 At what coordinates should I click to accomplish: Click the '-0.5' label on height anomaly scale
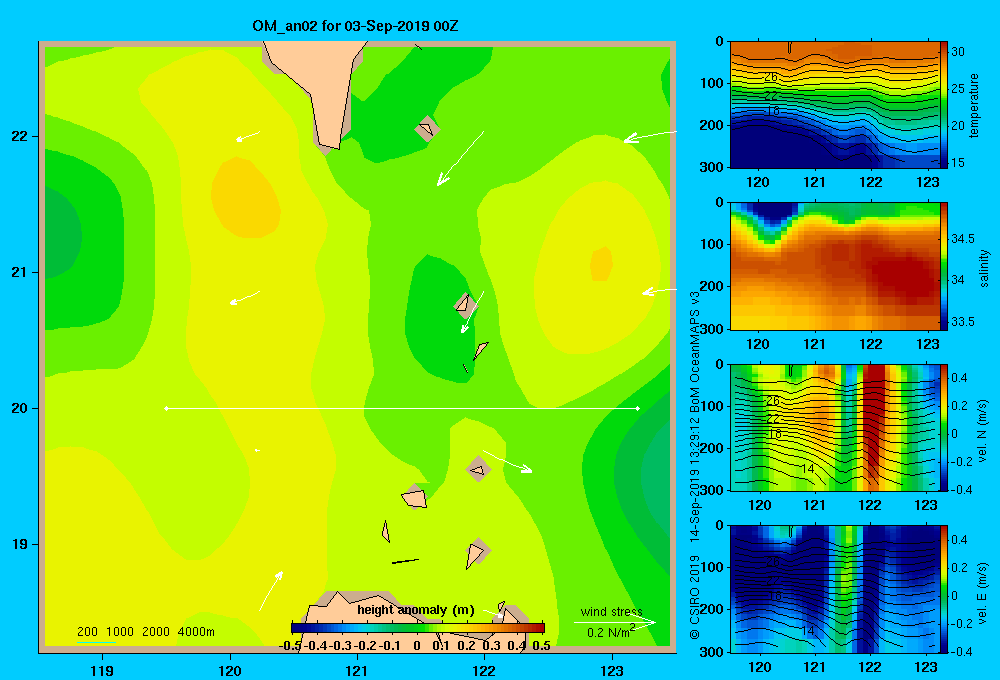[x=290, y=646]
